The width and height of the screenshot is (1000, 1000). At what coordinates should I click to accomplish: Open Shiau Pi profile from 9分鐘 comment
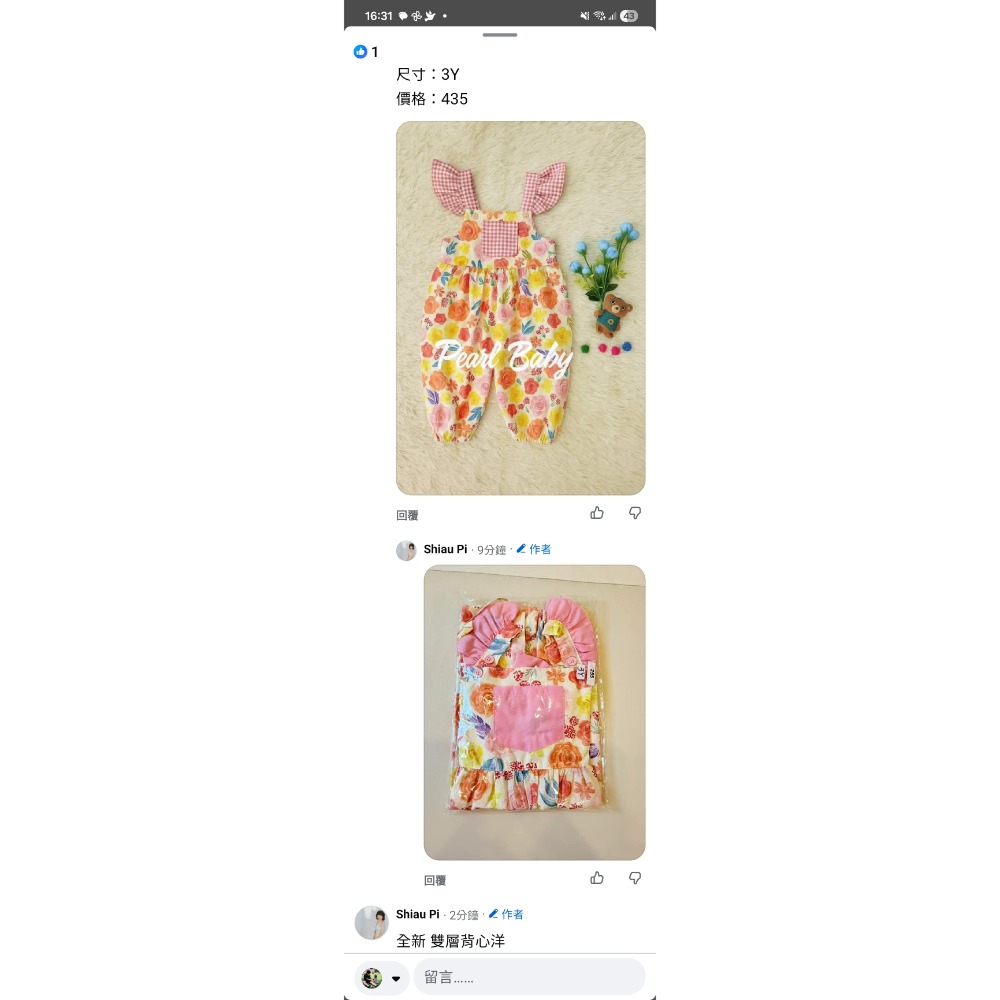445,549
